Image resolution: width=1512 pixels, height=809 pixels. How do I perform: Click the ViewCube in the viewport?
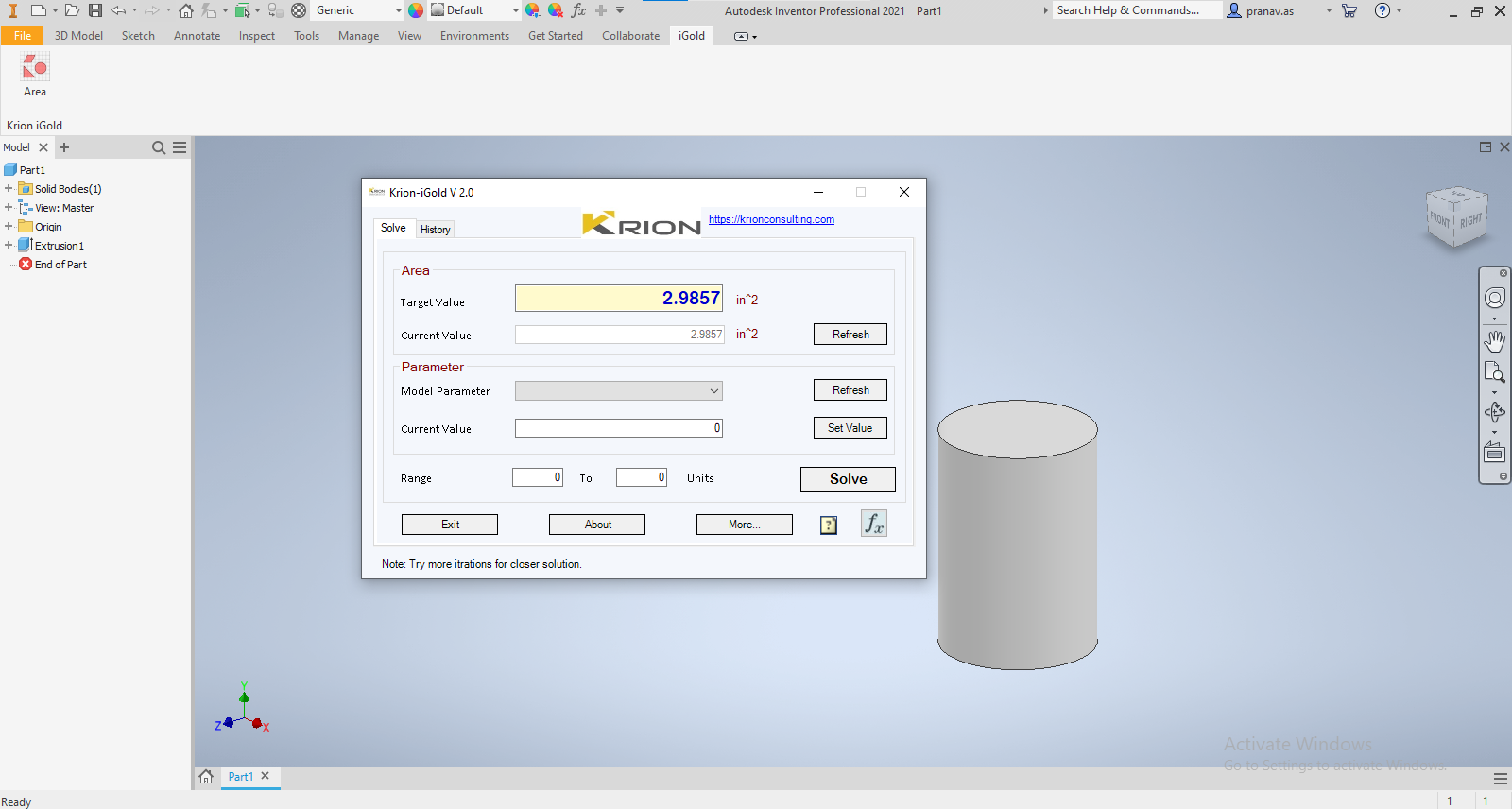pos(1456,217)
